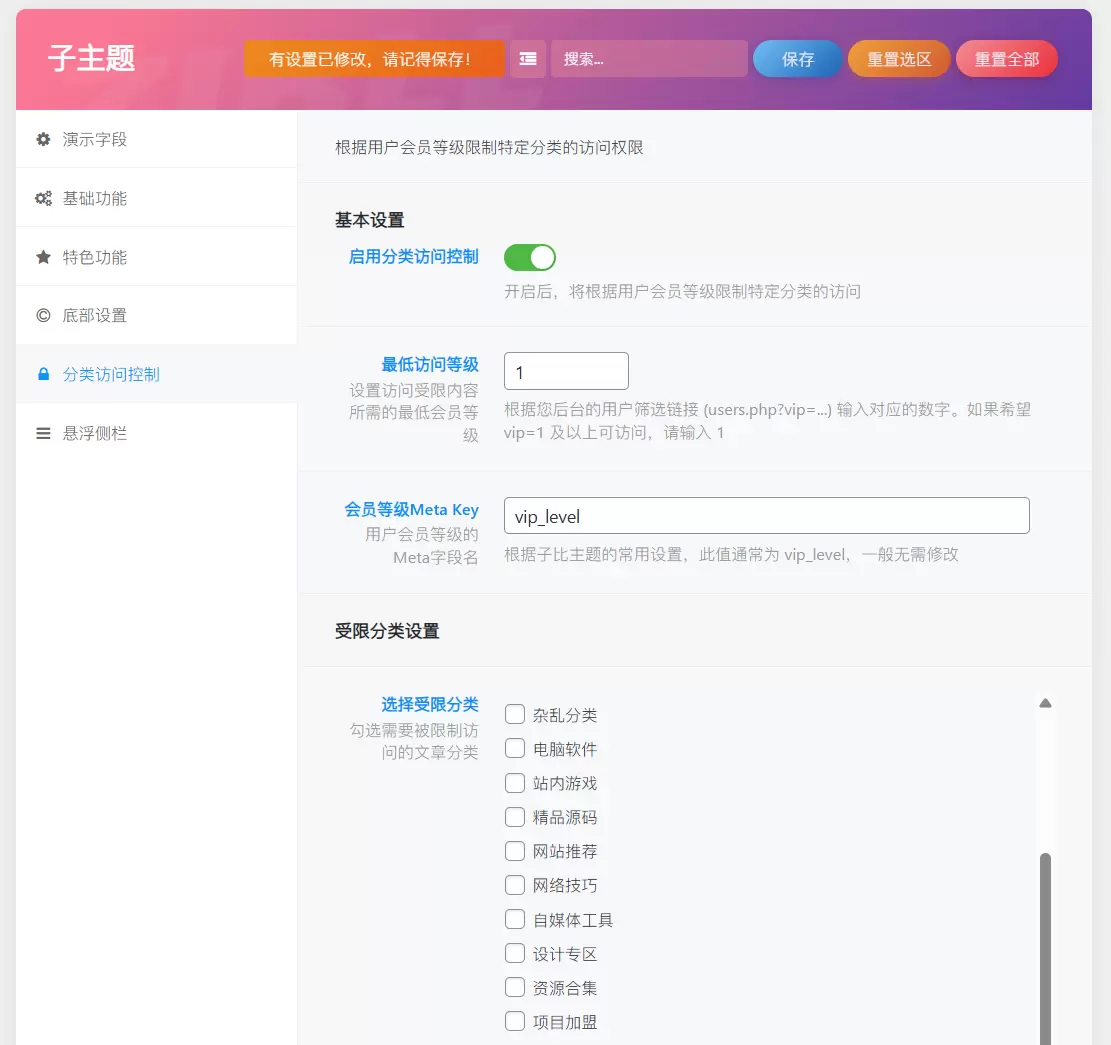
Task: Click the vip_level Meta Key input field
Action: 767,516
